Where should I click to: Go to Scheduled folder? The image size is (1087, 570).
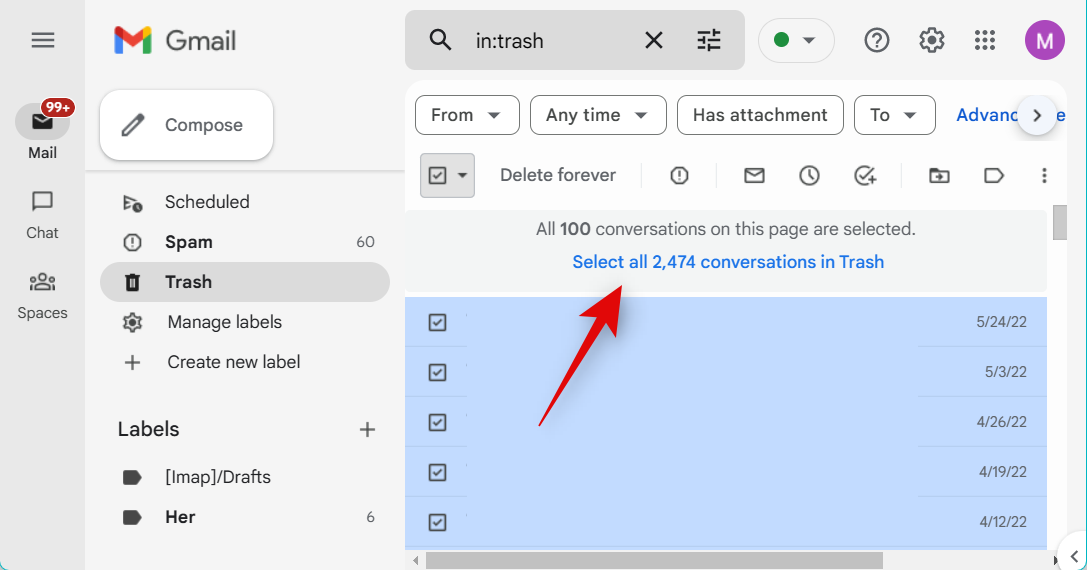click(x=207, y=202)
